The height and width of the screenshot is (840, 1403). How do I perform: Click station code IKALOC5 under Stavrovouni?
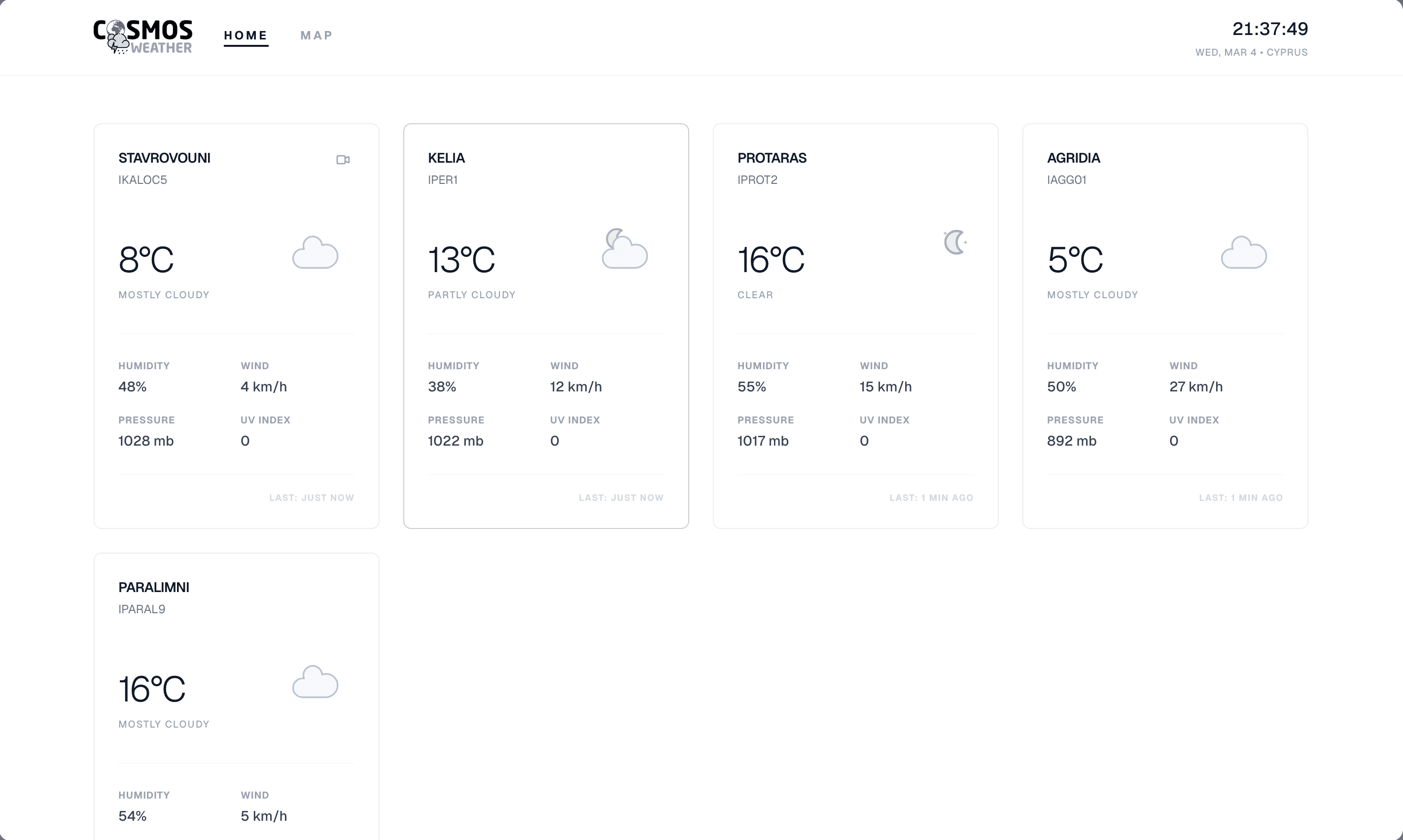pos(142,180)
